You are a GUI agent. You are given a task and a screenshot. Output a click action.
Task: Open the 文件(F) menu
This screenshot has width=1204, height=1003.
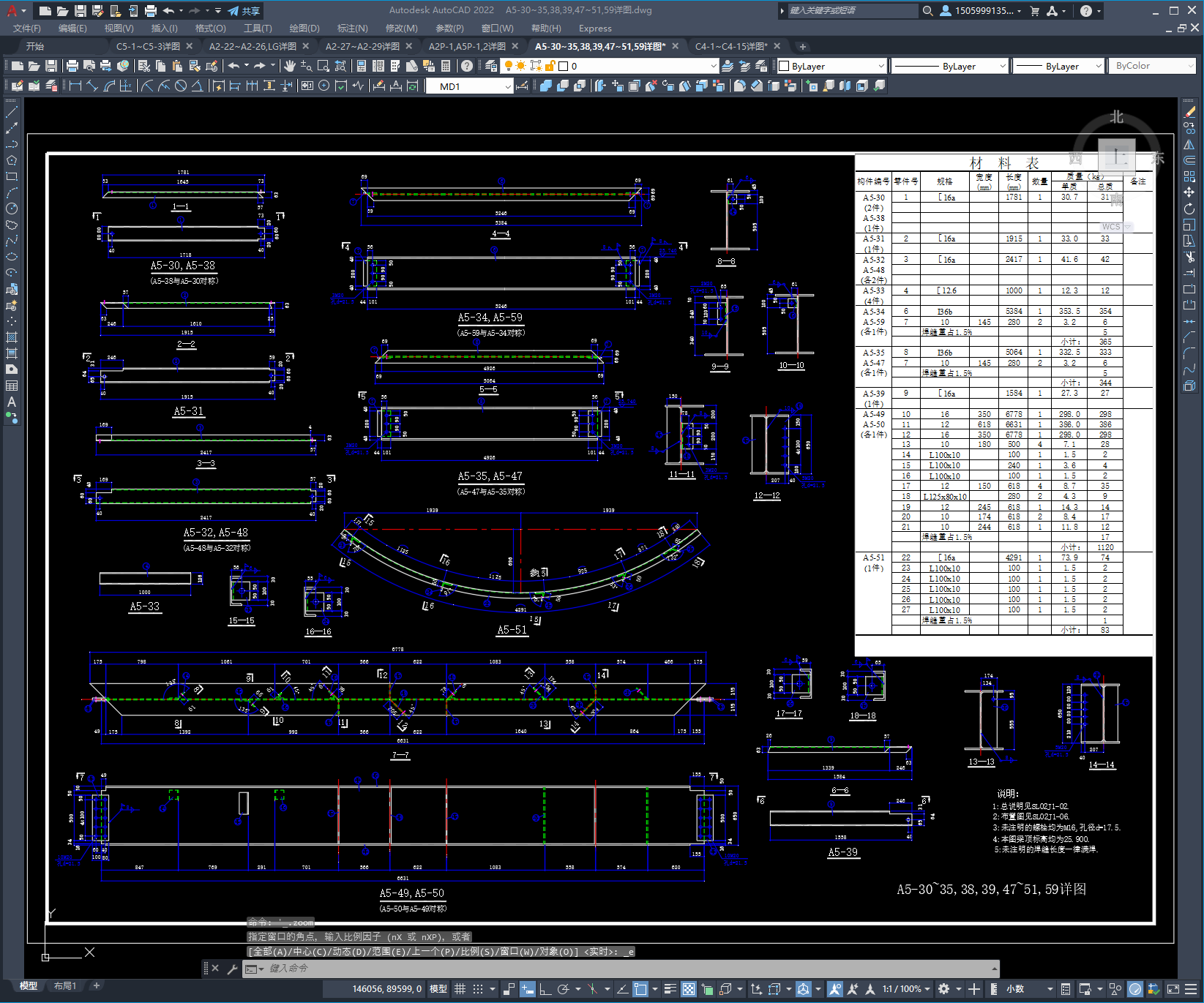point(27,28)
